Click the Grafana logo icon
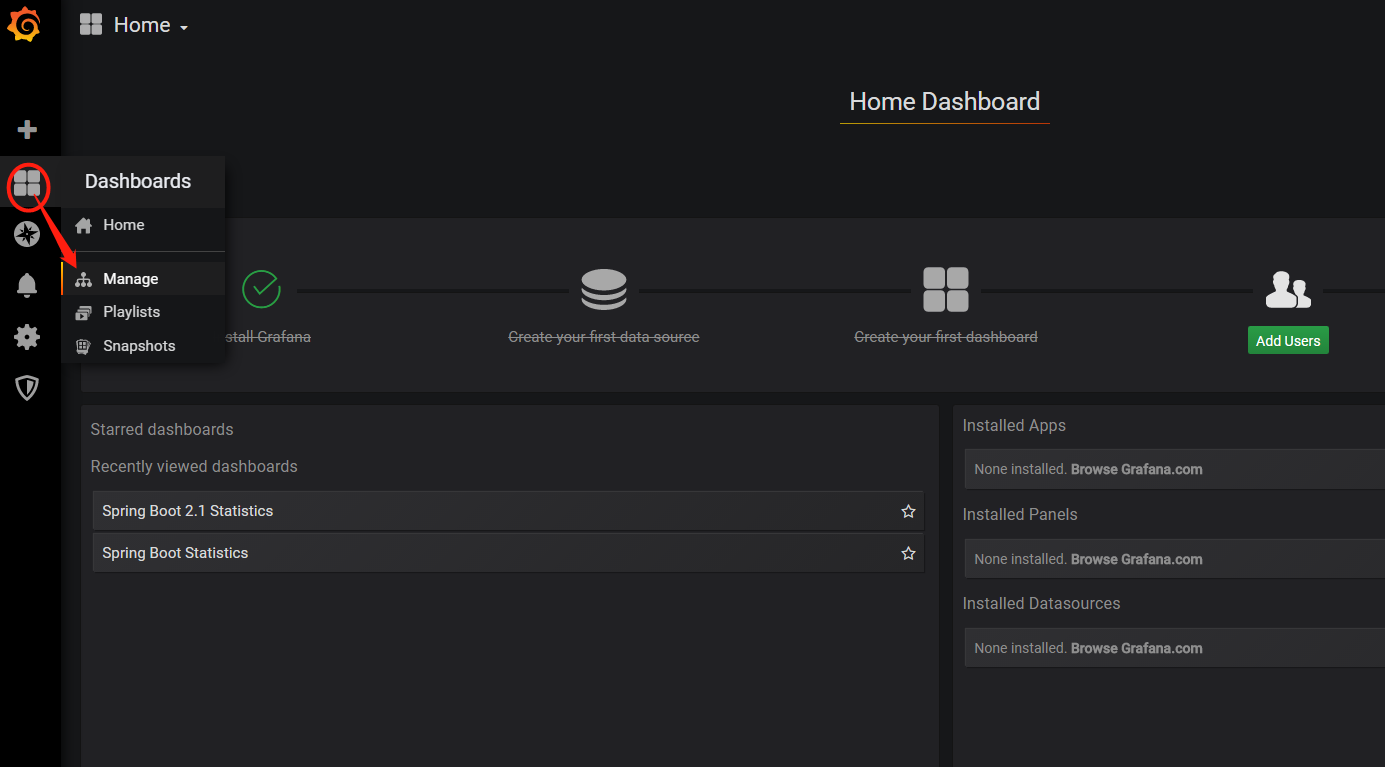 pos(24,25)
